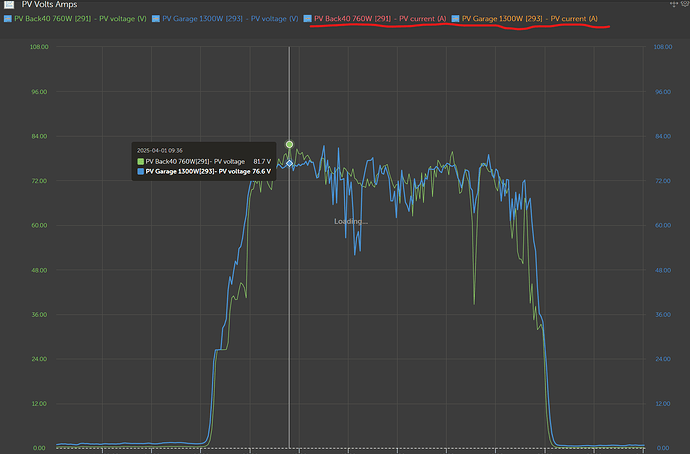Click green axis label 48.00
The width and height of the screenshot is (690, 454).
click(x=39, y=270)
